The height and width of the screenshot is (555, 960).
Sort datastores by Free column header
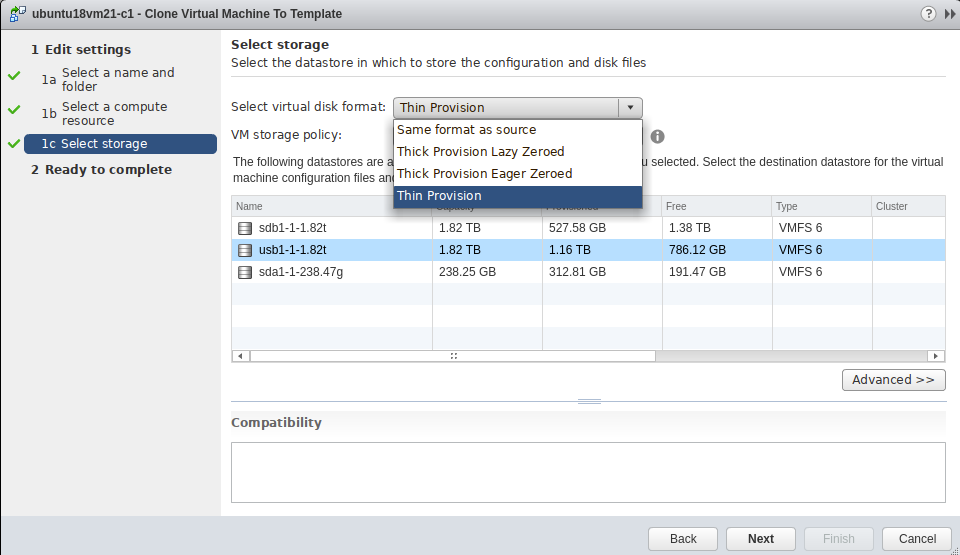click(x=715, y=206)
